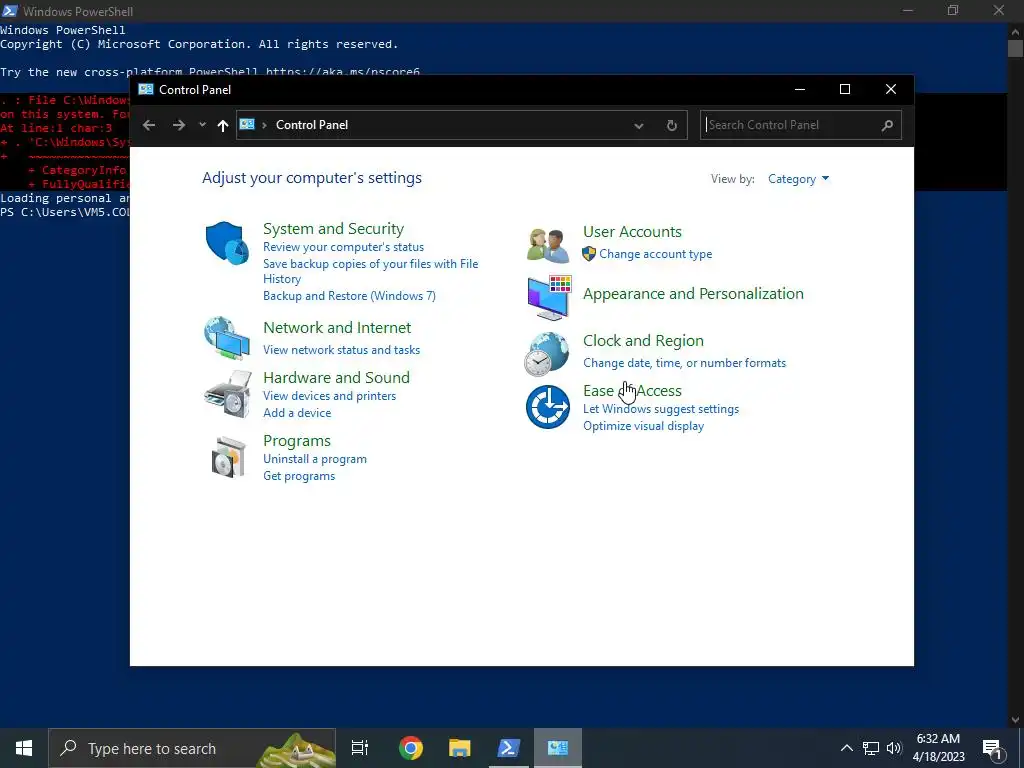Click Appearance and Personalization monitor icon
1024x768 pixels.
tap(549, 298)
